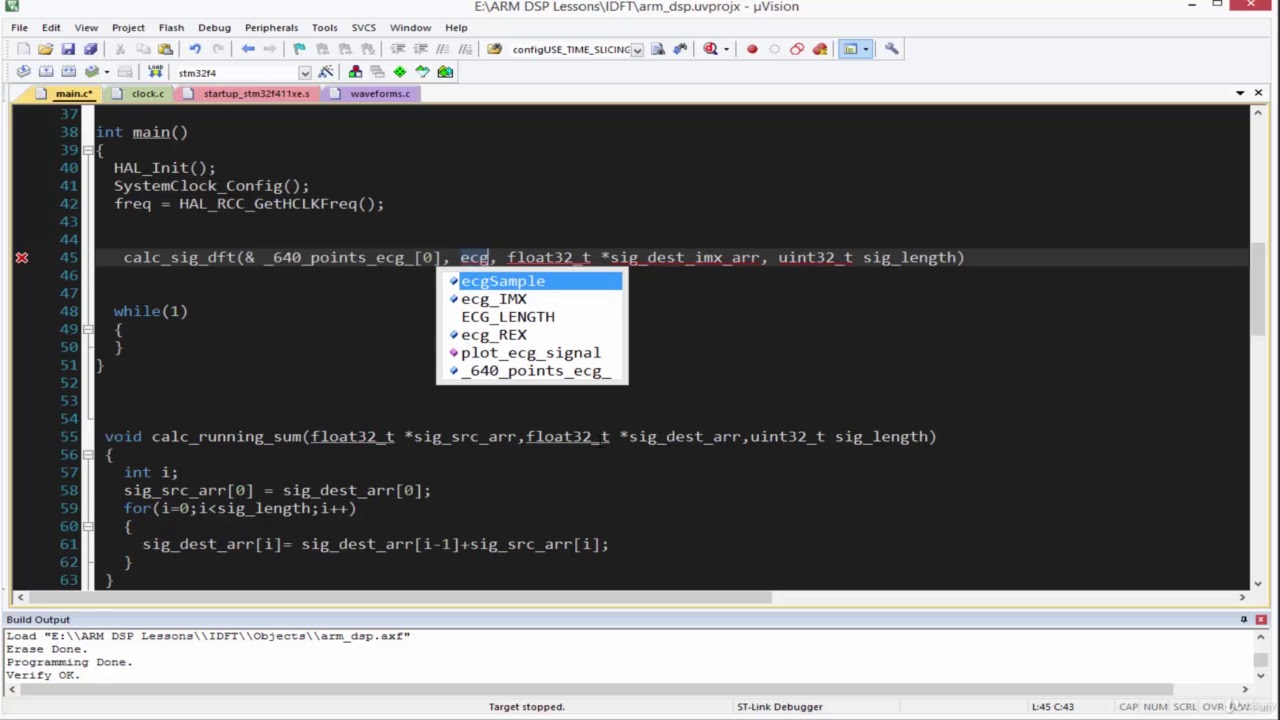Open Find in Files icon
This screenshot has height=720, width=1280.
click(x=494, y=49)
